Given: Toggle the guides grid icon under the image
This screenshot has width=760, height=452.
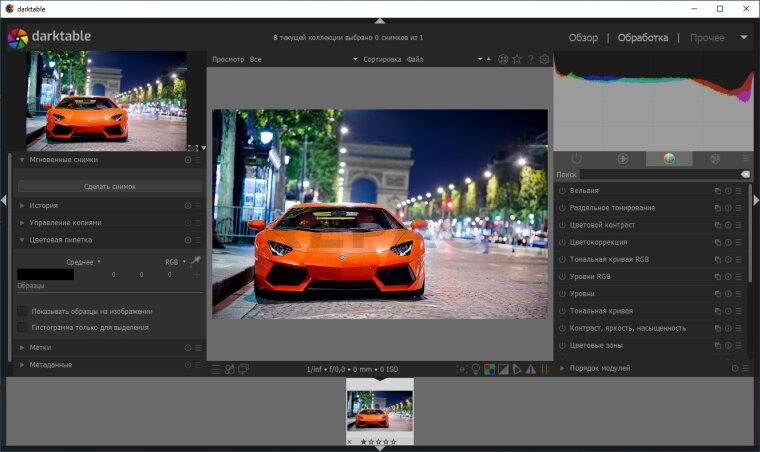Looking at the screenshot, I should (x=545, y=369).
